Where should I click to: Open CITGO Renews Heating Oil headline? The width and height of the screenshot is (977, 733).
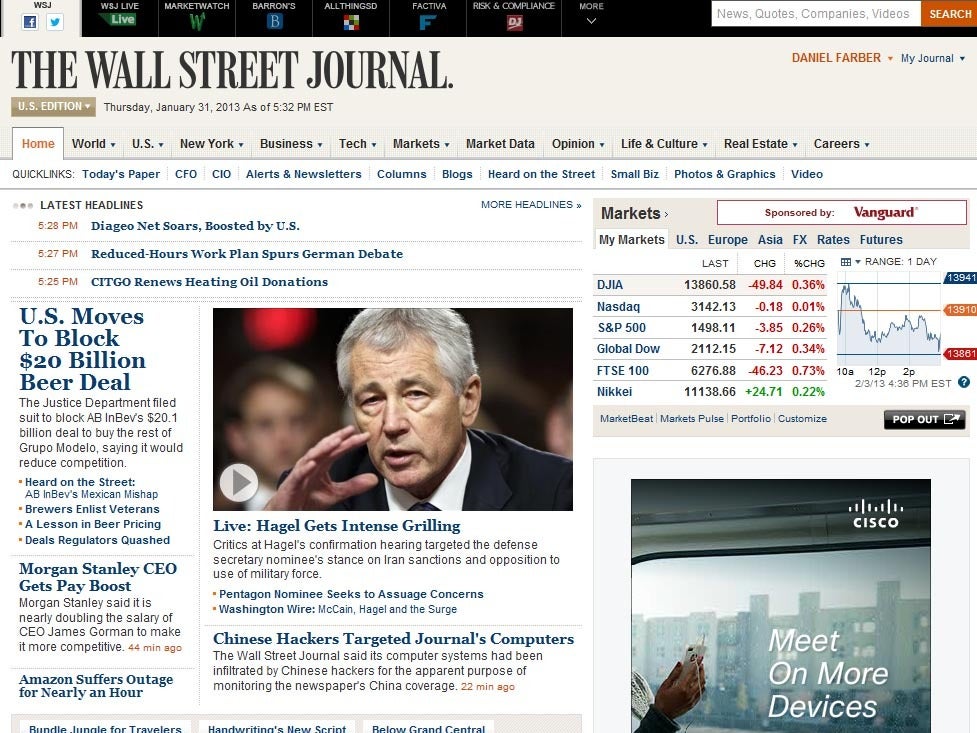[x=209, y=282]
